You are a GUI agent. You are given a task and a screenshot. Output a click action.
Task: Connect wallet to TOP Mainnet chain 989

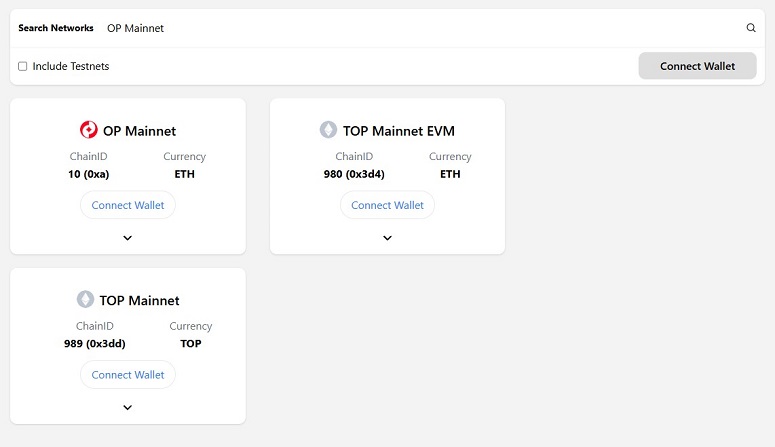click(x=128, y=375)
